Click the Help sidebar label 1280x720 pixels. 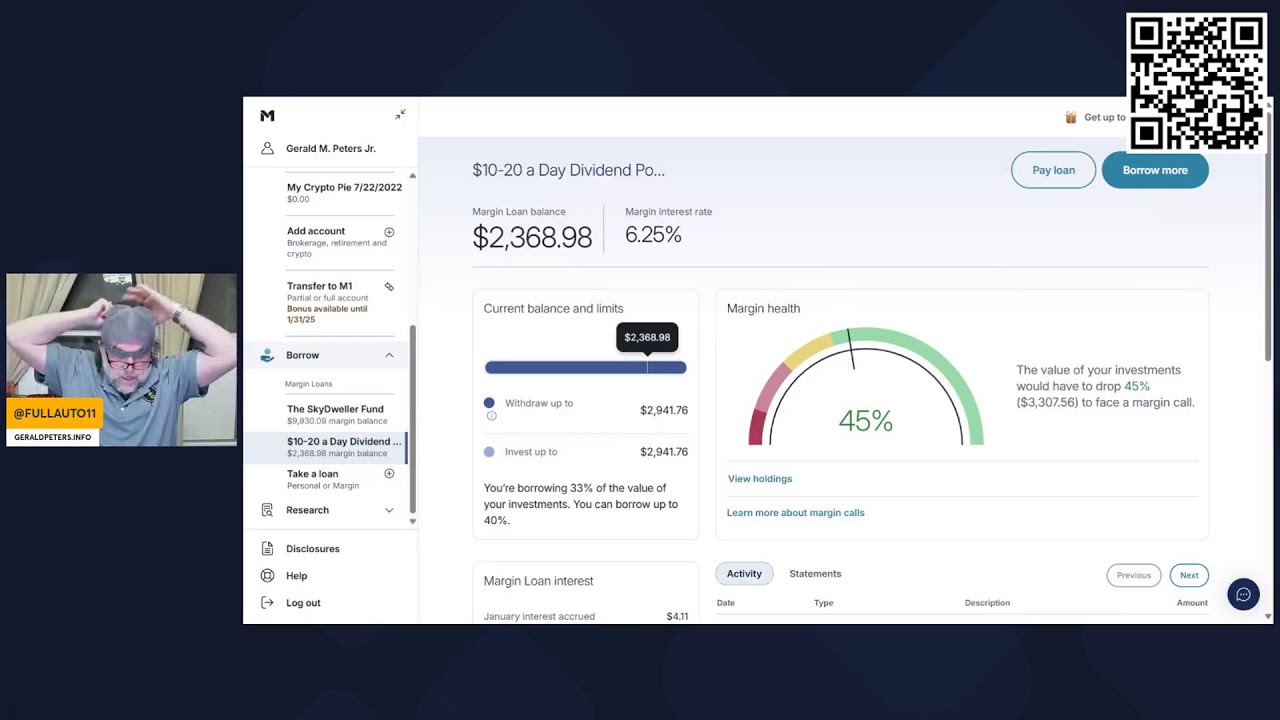click(297, 576)
